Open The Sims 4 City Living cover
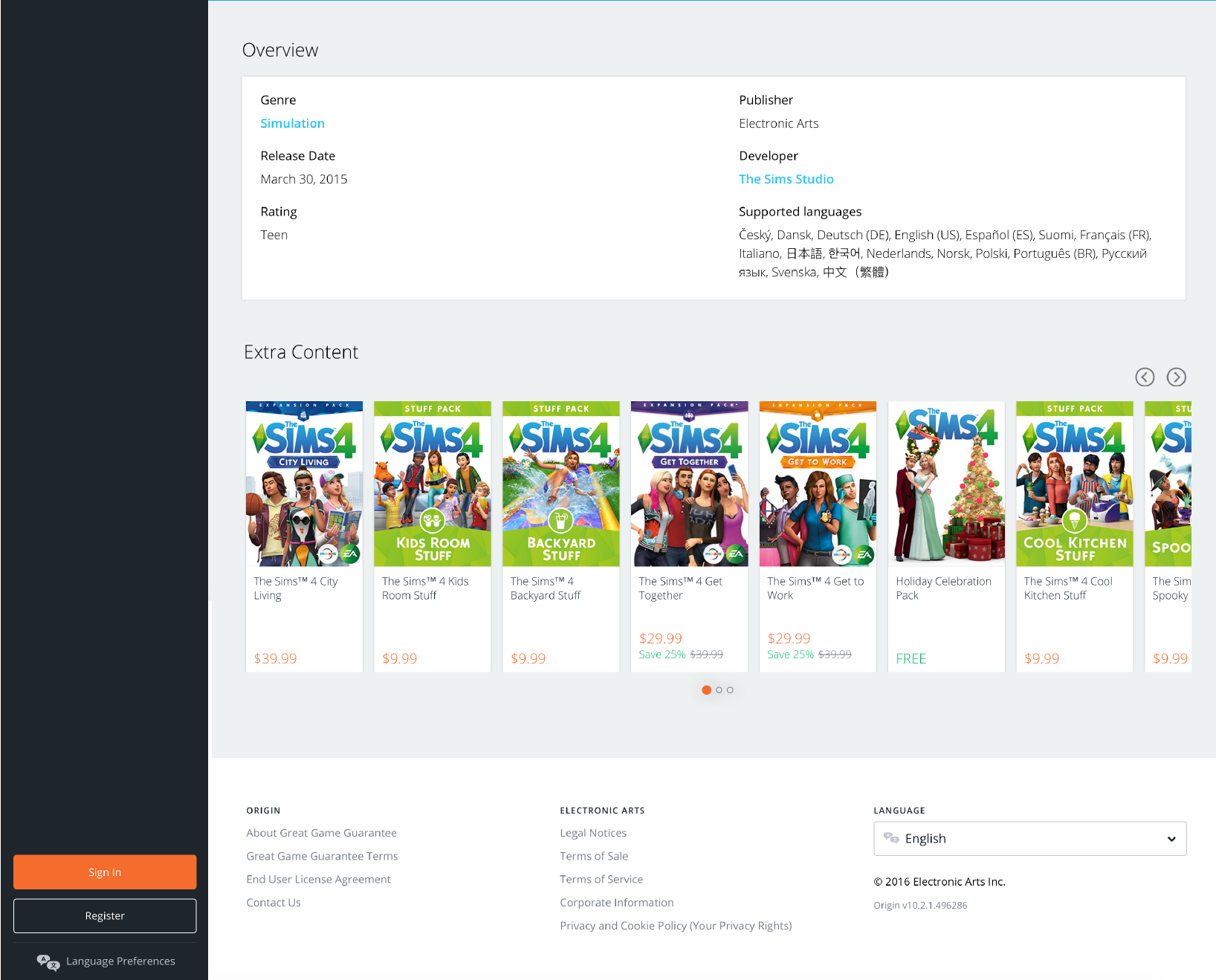The width and height of the screenshot is (1216, 980). [x=304, y=484]
